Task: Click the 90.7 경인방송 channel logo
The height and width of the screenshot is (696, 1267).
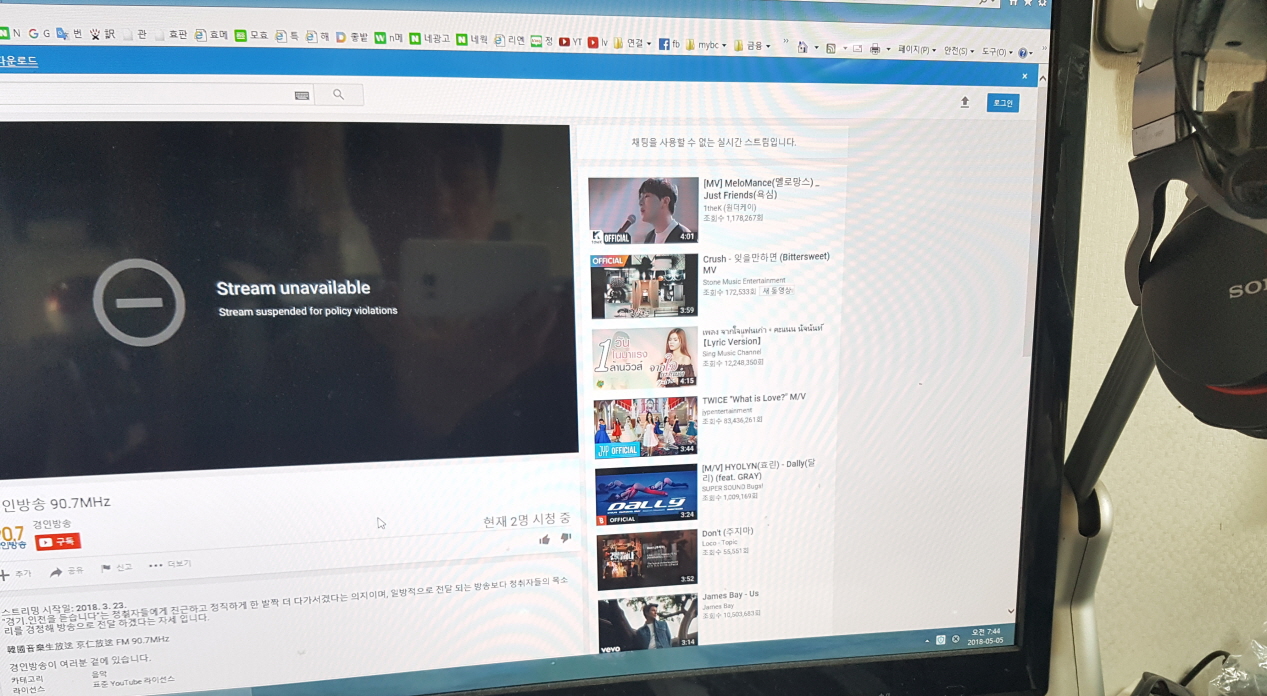Action: pos(13,538)
